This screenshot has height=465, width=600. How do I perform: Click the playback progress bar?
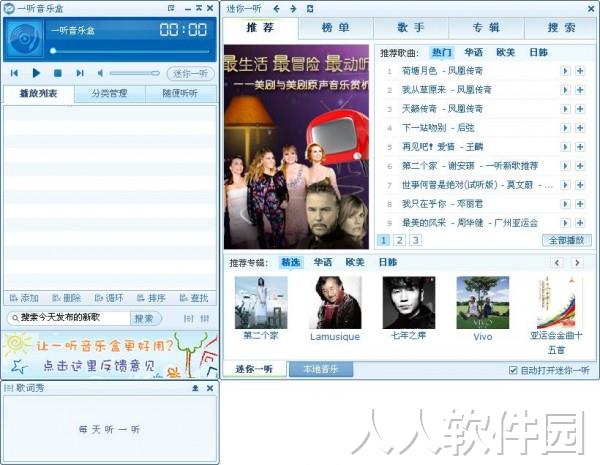tap(130, 51)
